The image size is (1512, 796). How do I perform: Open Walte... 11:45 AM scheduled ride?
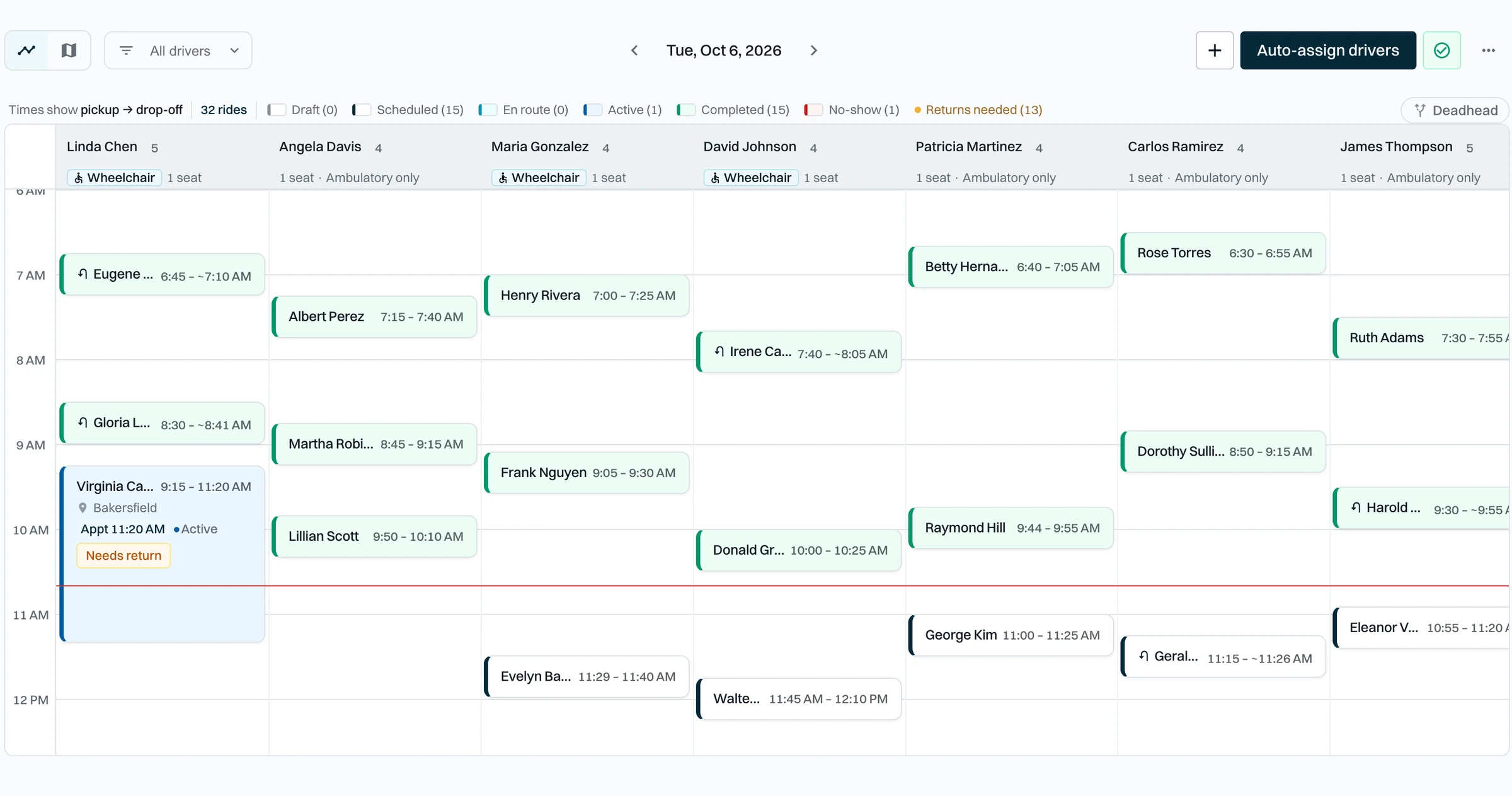point(799,699)
